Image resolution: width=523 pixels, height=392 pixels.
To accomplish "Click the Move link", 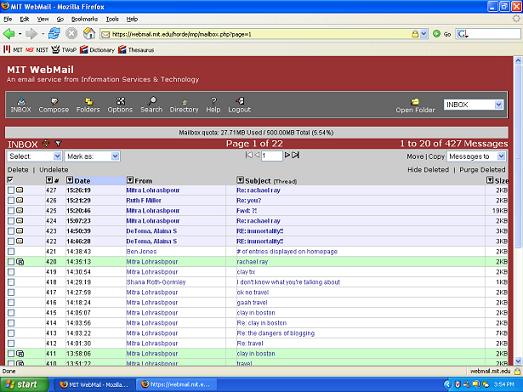I will [x=415, y=156].
